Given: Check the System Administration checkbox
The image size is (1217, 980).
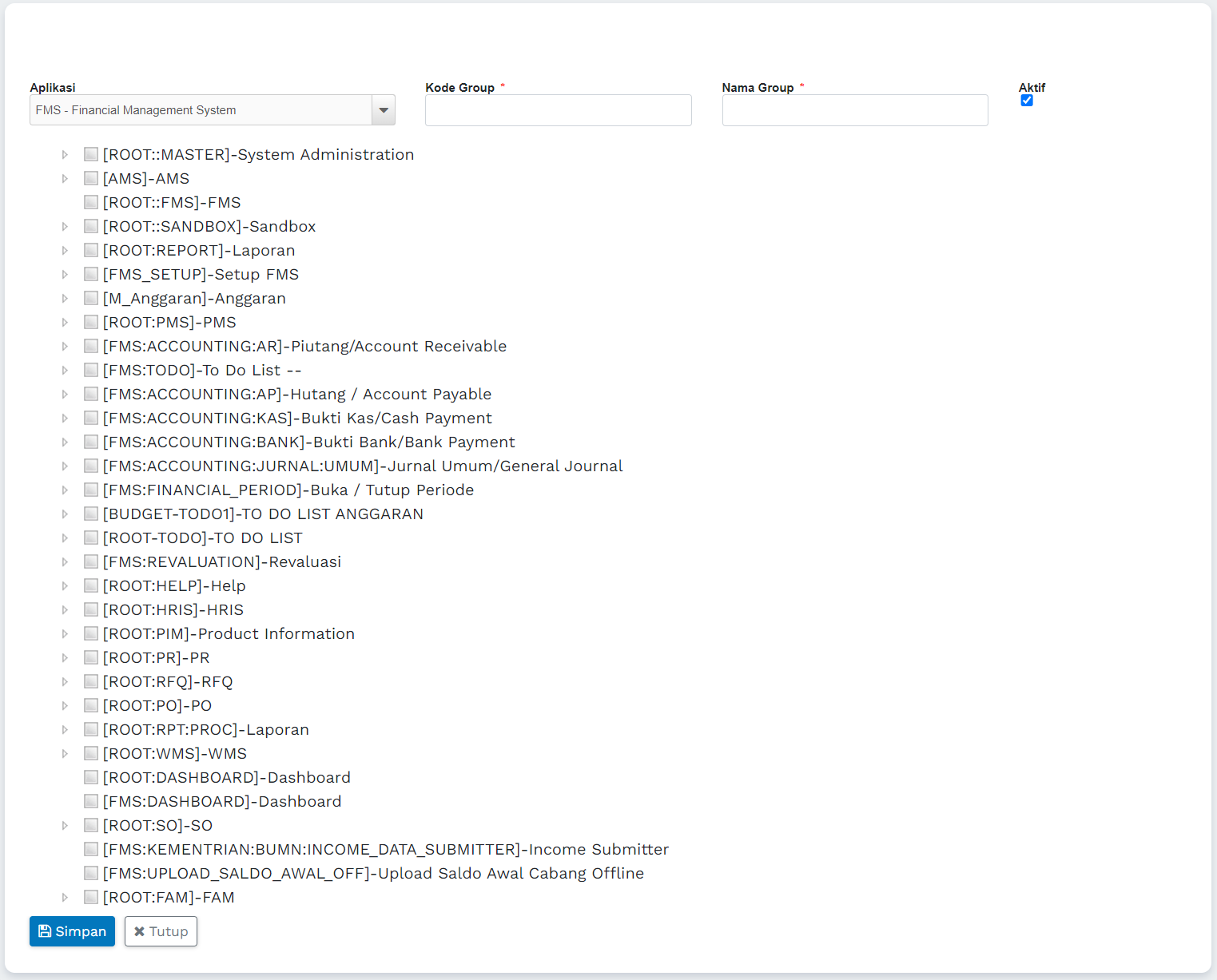Looking at the screenshot, I should [x=91, y=154].
